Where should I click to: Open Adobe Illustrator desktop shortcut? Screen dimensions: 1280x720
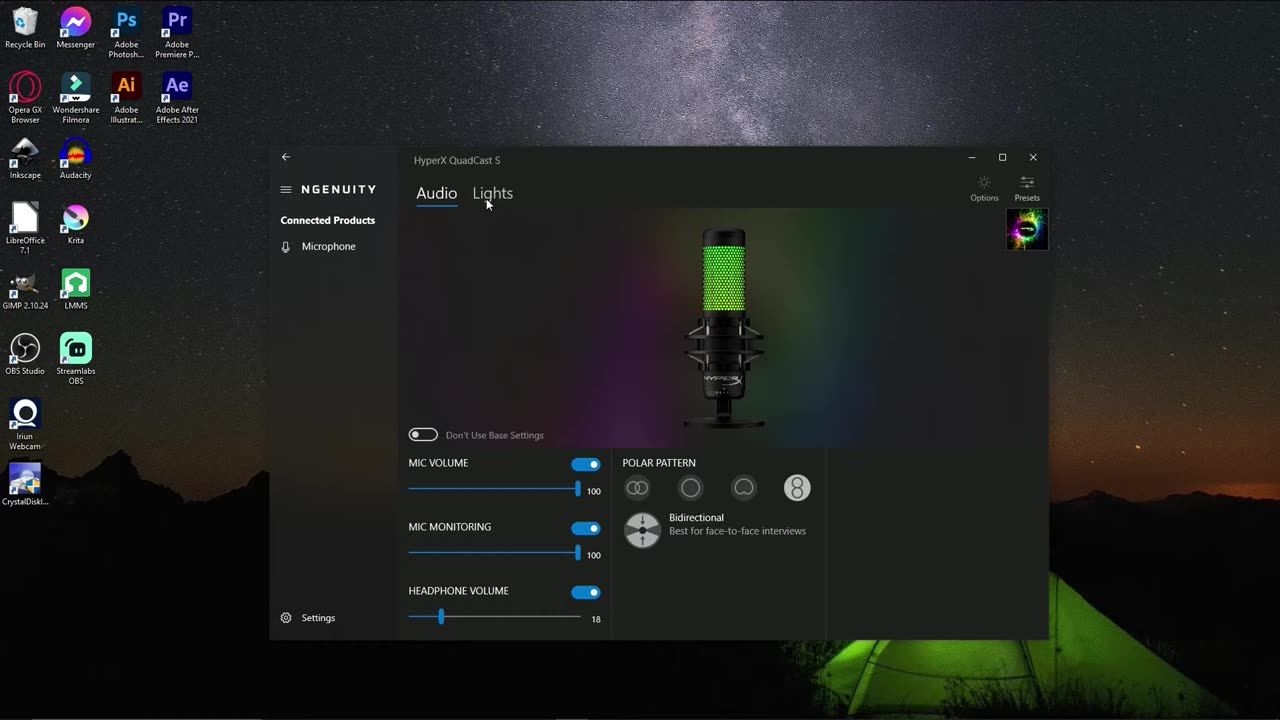click(126, 99)
